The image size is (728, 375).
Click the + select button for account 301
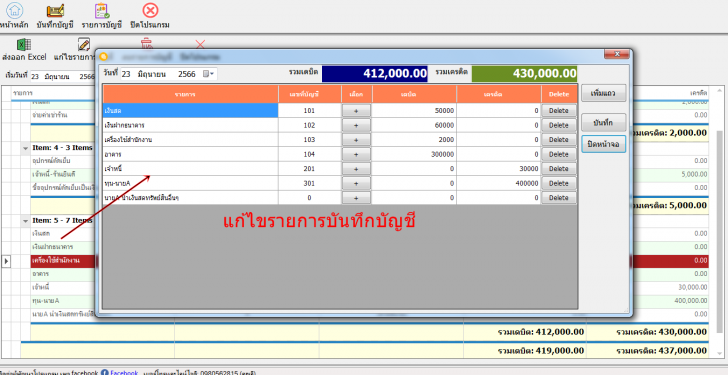click(356, 183)
